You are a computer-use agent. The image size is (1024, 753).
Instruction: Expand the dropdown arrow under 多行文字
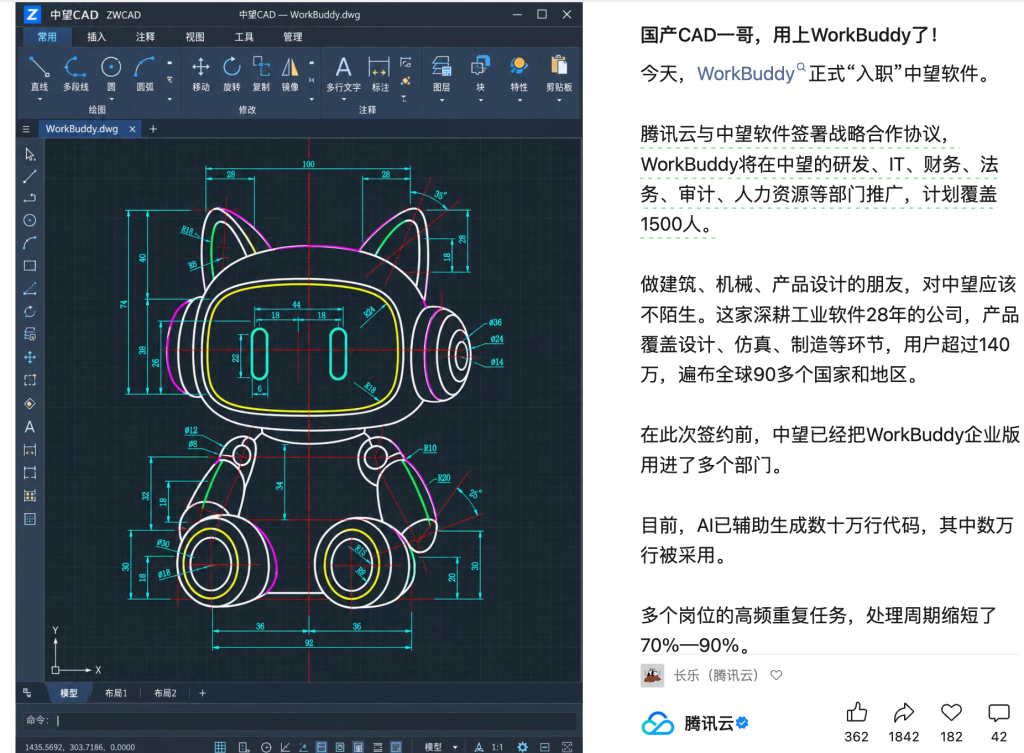pos(344,99)
